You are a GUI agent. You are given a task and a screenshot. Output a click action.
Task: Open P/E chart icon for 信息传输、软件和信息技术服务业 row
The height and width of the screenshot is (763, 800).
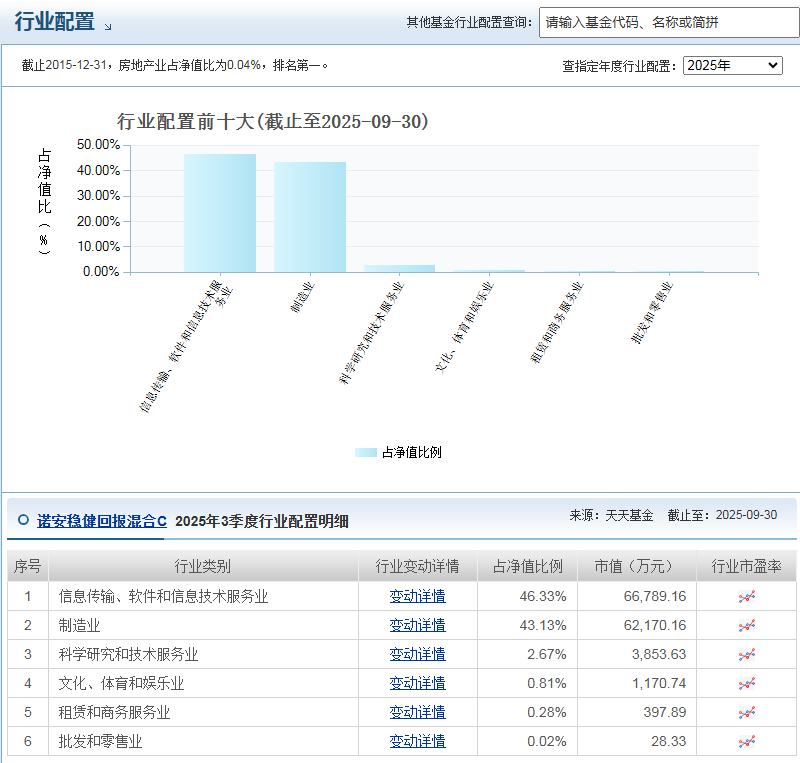(x=746, y=596)
